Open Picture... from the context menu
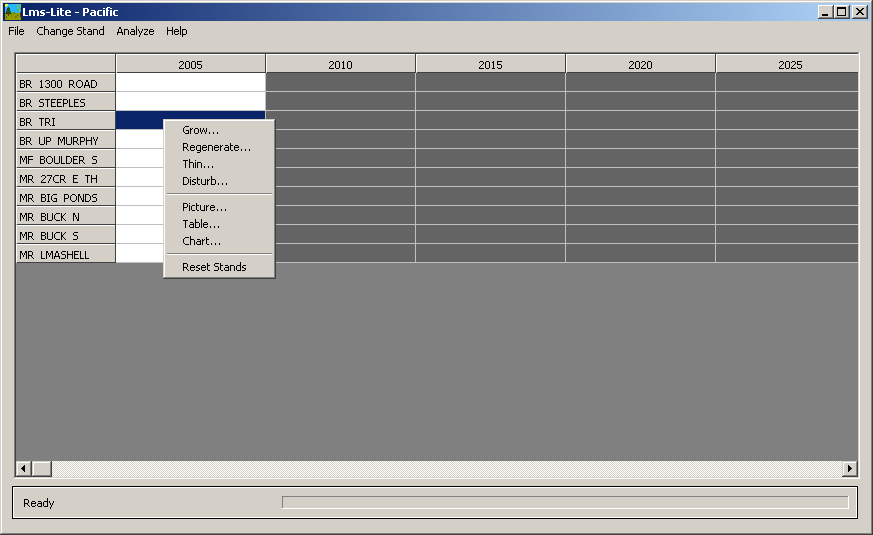 pyautogui.click(x=204, y=207)
